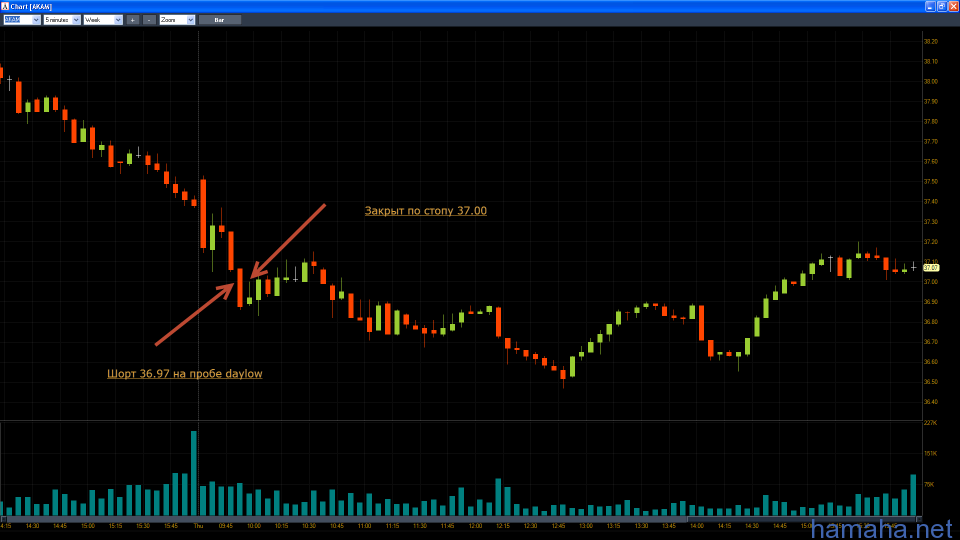Open the Week range dropdown
The image size is (960, 540).
click(x=102, y=19)
